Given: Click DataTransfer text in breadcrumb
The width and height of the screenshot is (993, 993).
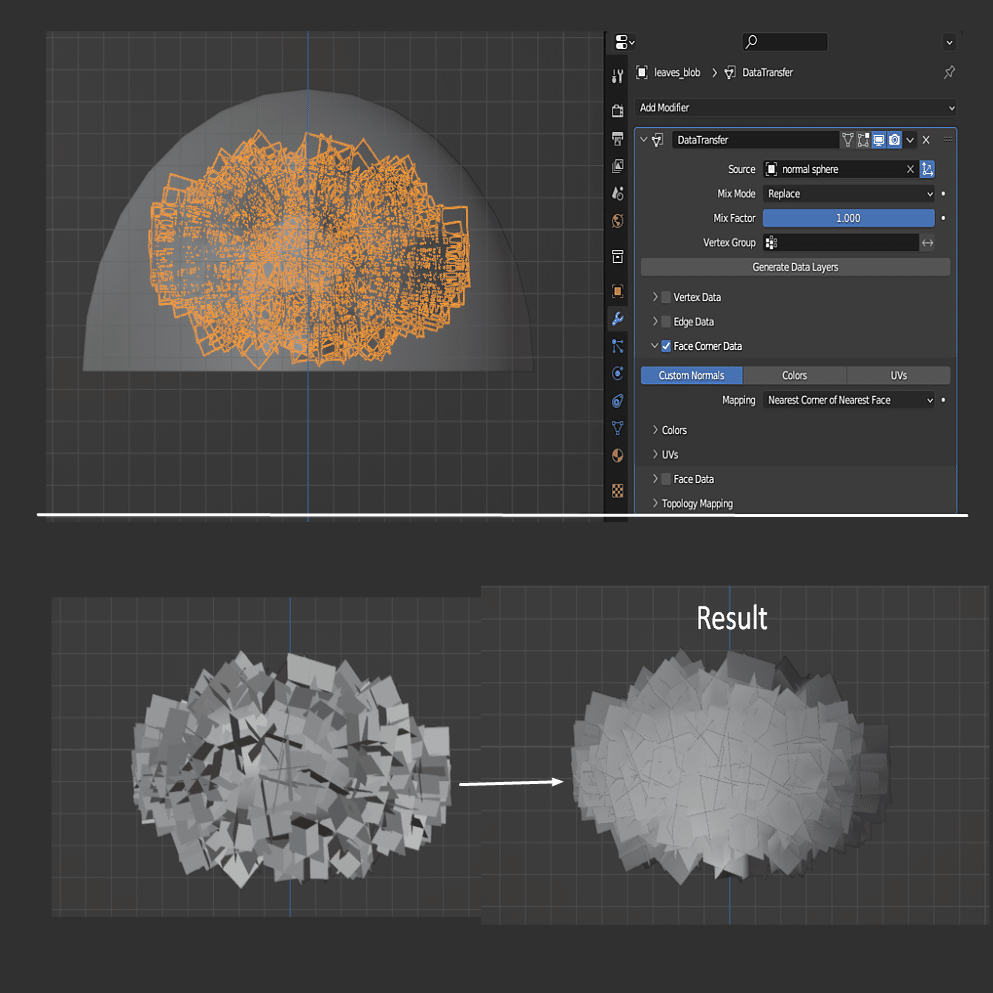Looking at the screenshot, I should [x=768, y=72].
